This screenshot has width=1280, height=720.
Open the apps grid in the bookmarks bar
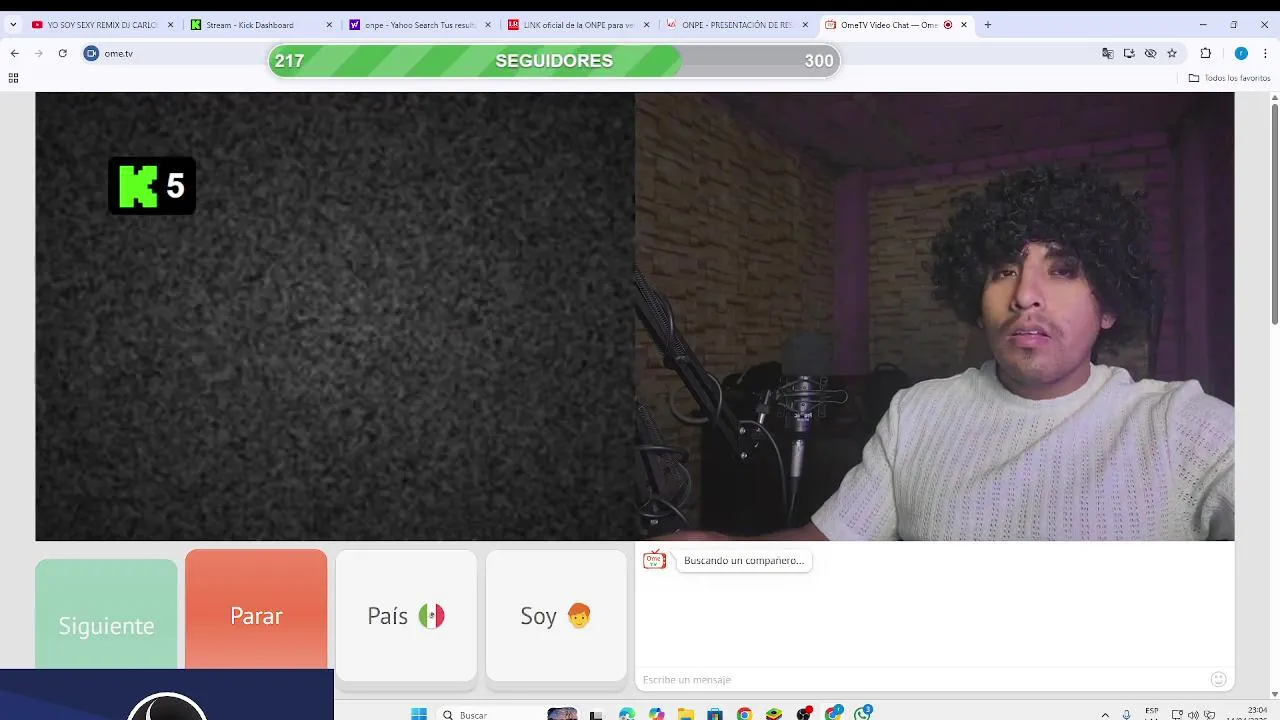tap(13, 78)
